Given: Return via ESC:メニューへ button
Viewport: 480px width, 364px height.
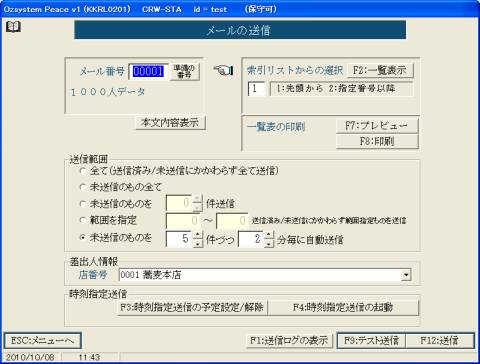Looking at the screenshot, I should pos(42,340).
